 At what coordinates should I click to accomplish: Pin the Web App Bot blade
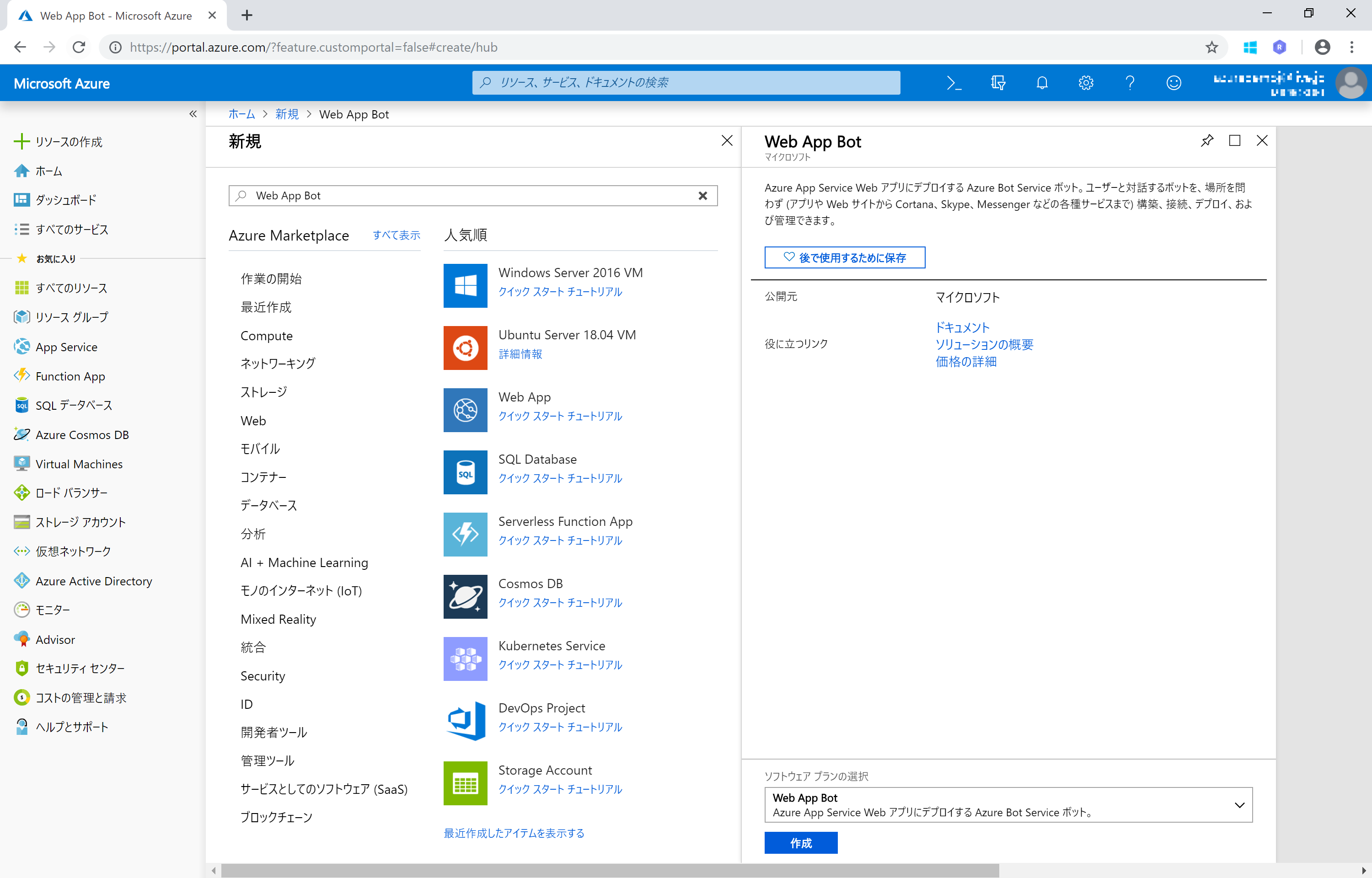pos(1207,141)
